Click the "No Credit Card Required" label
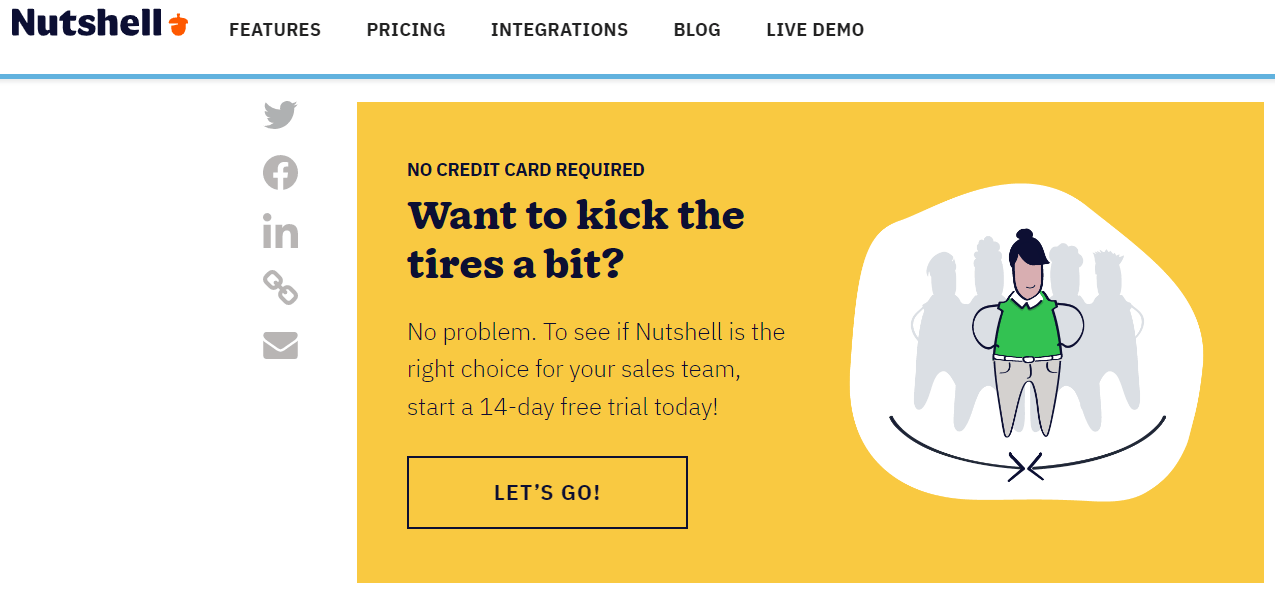The width and height of the screenshot is (1275, 591). click(x=526, y=170)
